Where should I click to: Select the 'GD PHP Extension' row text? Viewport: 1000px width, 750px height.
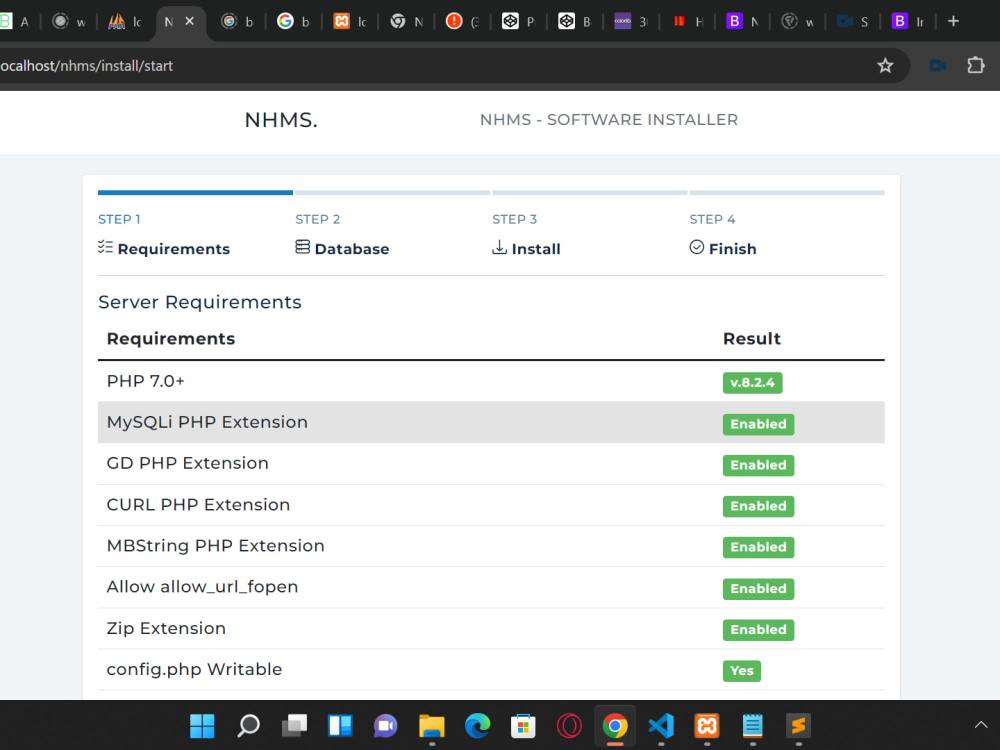[187, 463]
